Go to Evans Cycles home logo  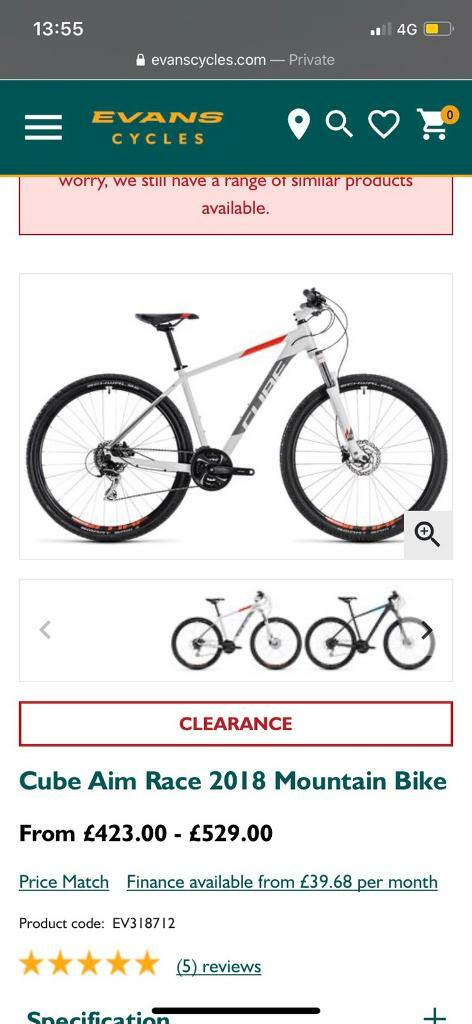point(157,127)
